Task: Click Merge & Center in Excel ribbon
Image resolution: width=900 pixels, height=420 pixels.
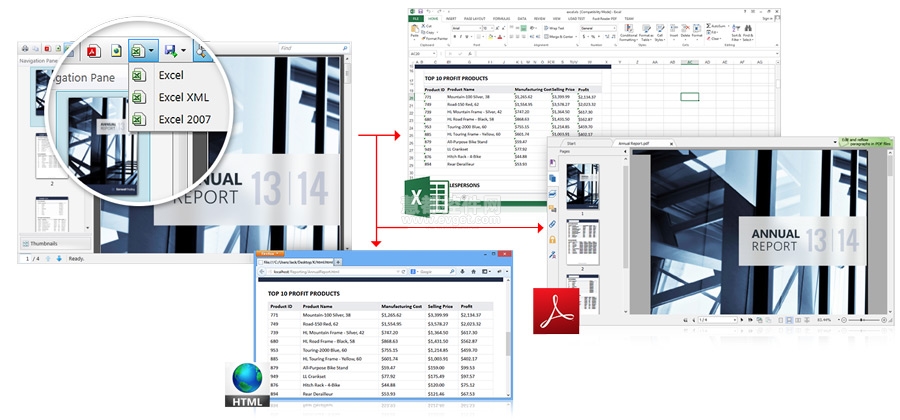Action: click(560, 37)
